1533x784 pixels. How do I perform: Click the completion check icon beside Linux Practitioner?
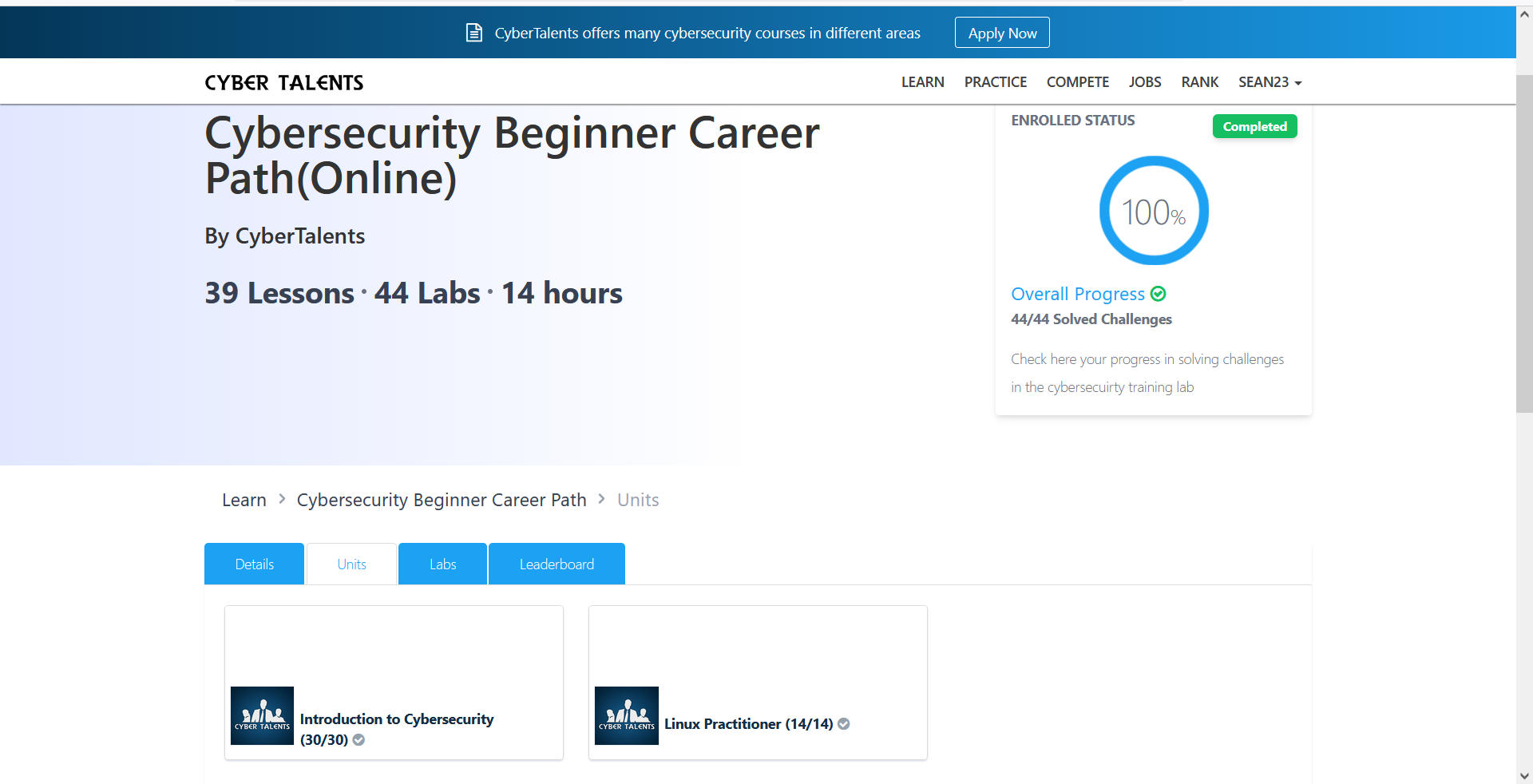tap(844, 724)
